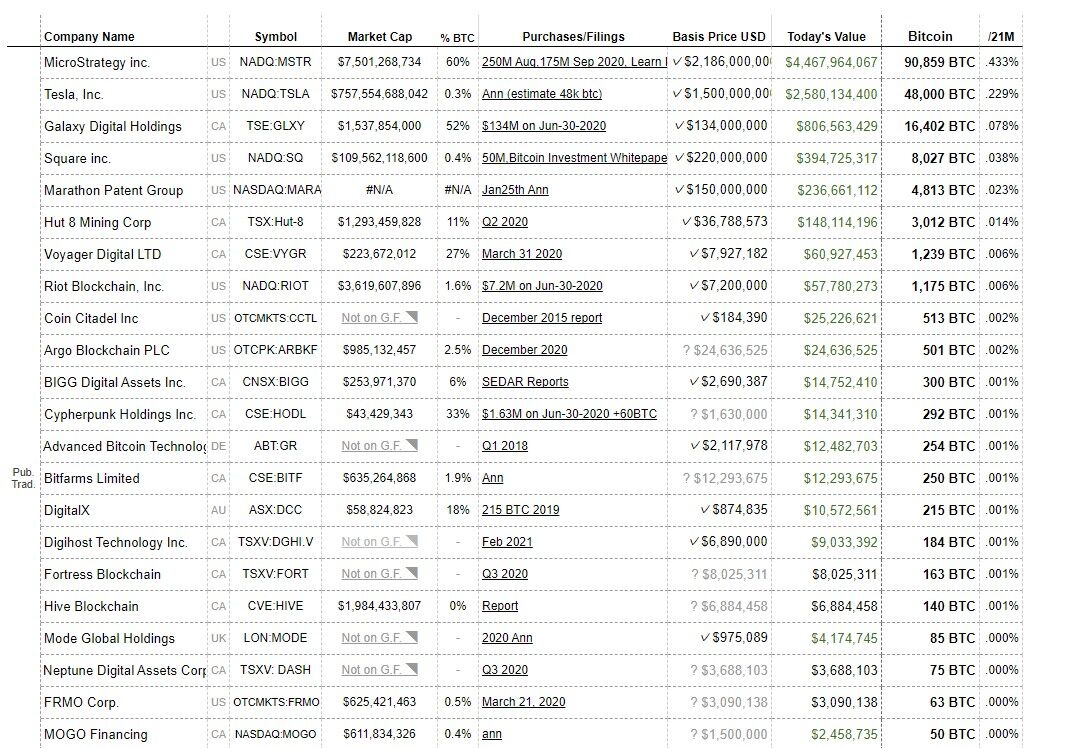
Task: Open Digihost Technology 'Feb 2021' link
Action: (x=507, y=542)
